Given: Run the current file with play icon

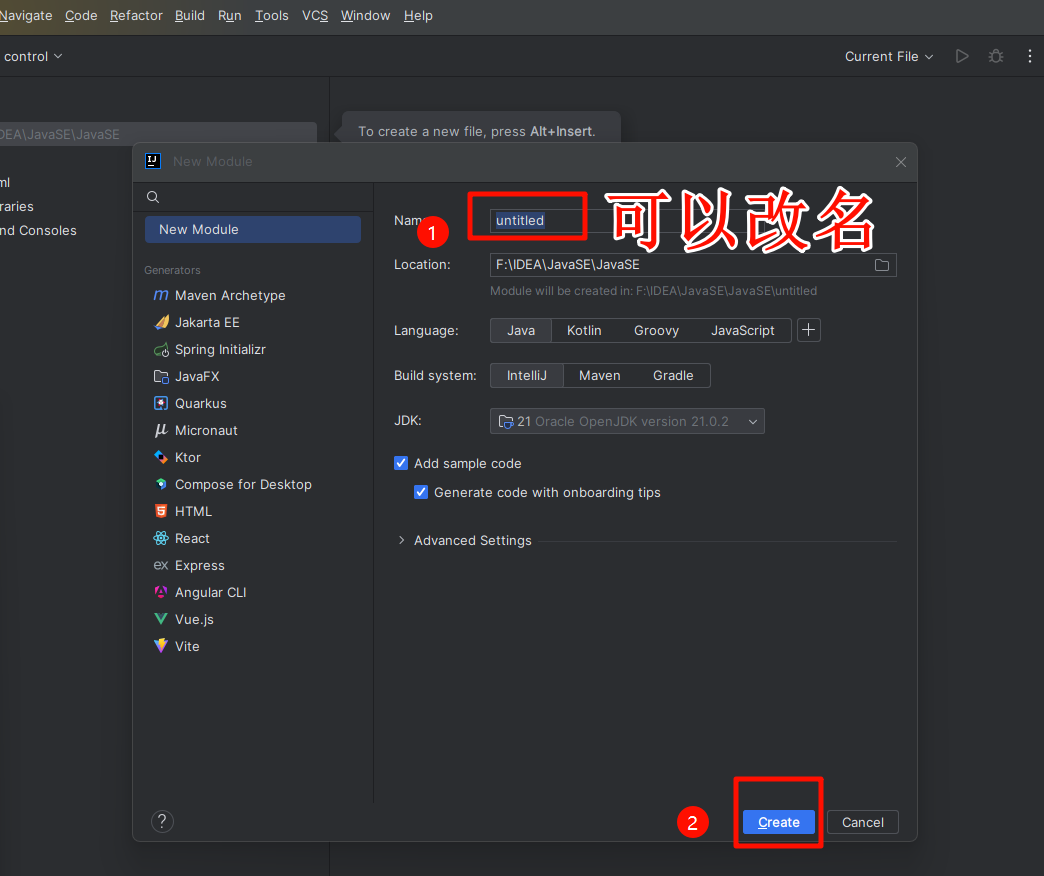Looking at the screenshot, I should 961,57.
